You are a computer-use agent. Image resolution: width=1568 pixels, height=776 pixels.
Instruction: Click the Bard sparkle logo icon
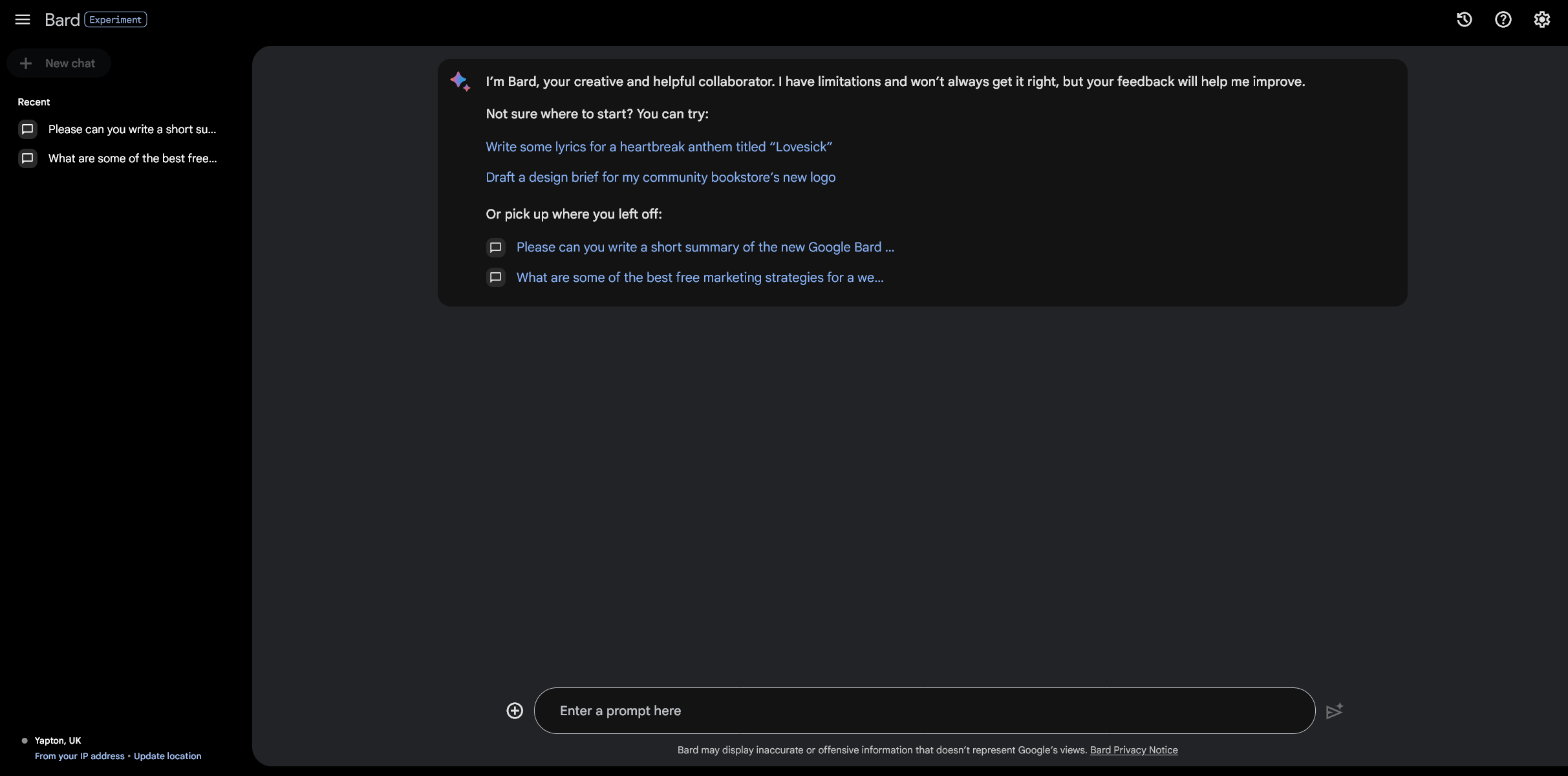[x=460, y=81]
